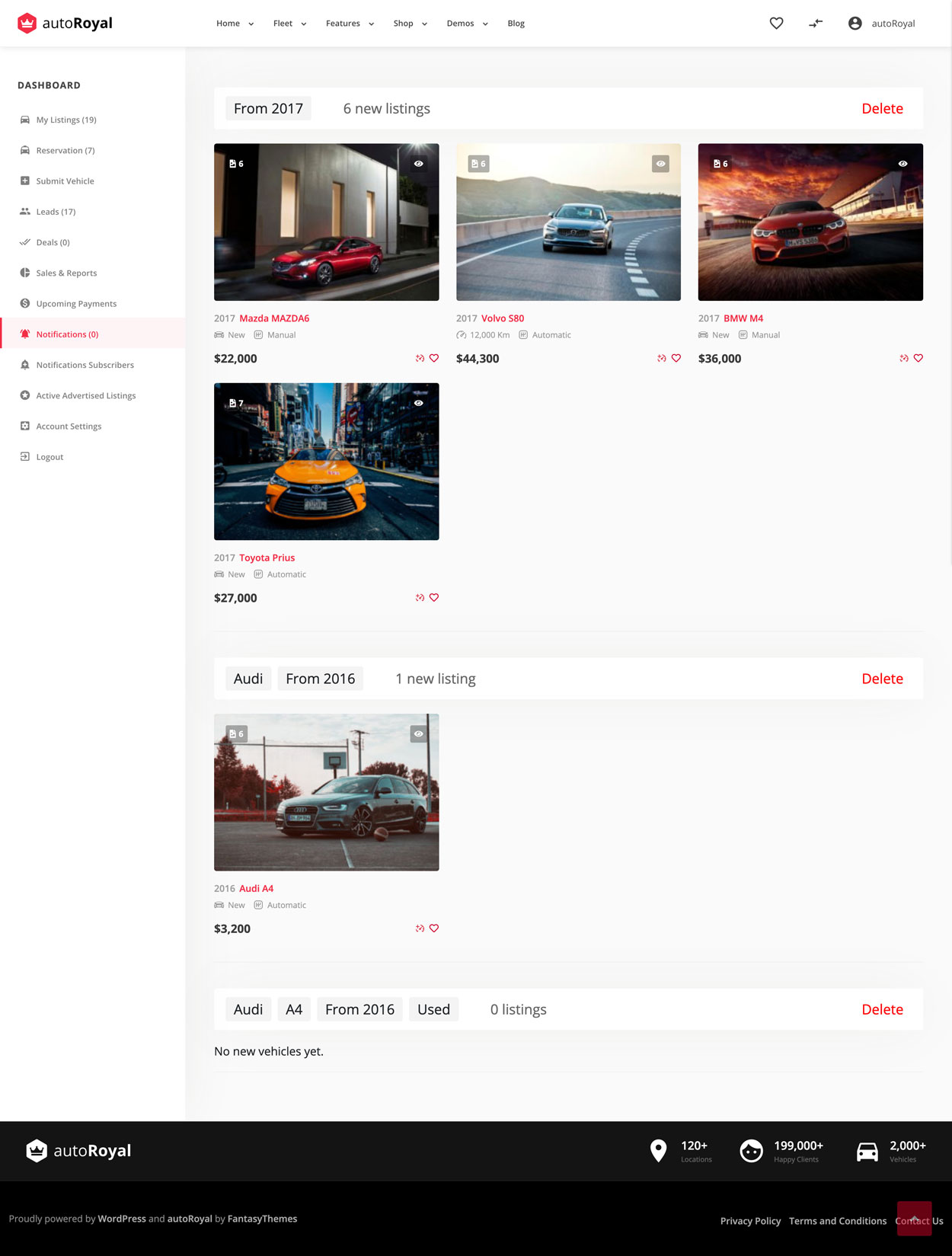
Task: Favorite the Audi A4 with heart icon
Action: (434, 928)
